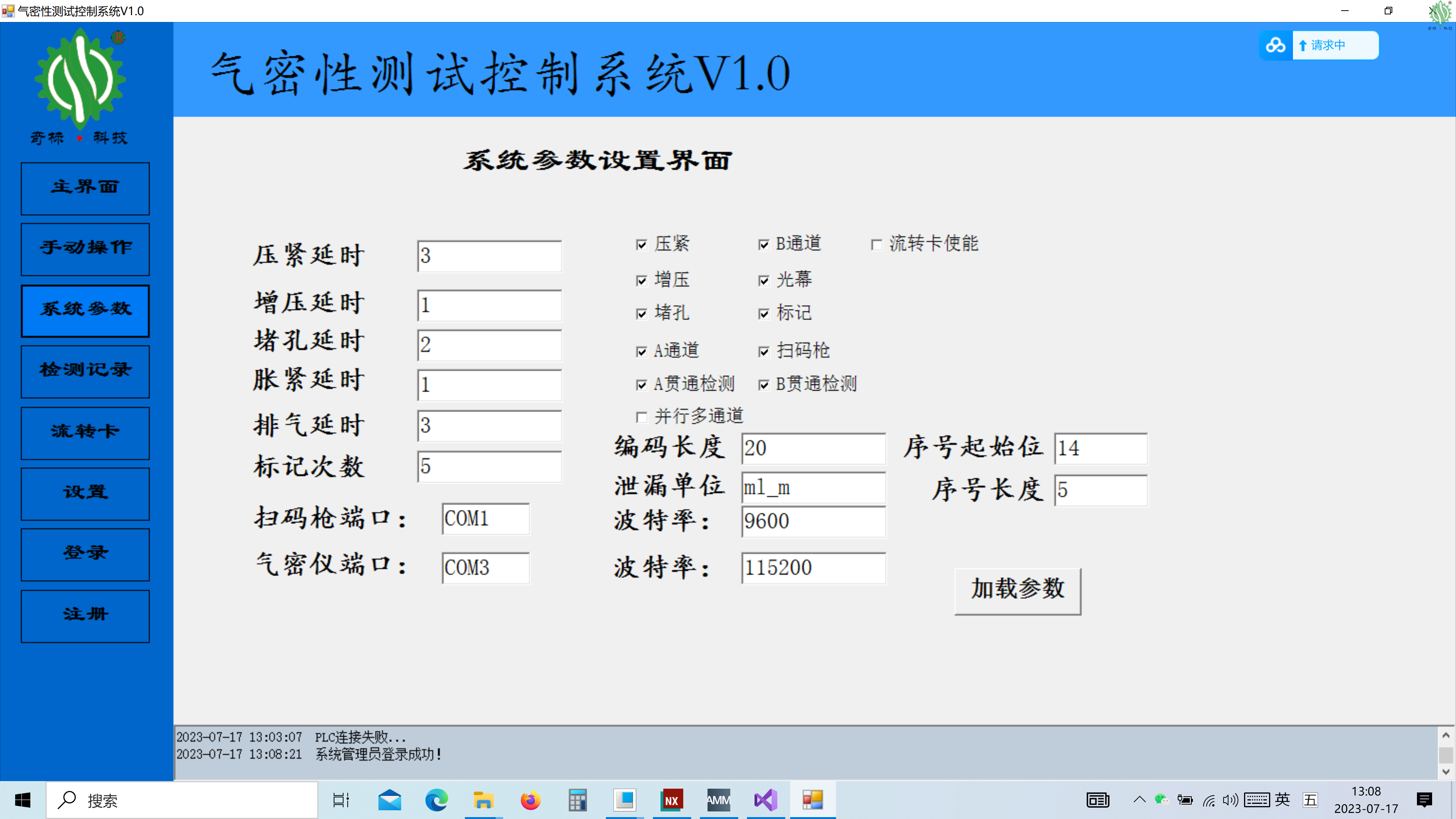Switch to the 主界面 page
Image resolution: width=1456 pixels, height=819 pixels.
[x=85, y=188]
